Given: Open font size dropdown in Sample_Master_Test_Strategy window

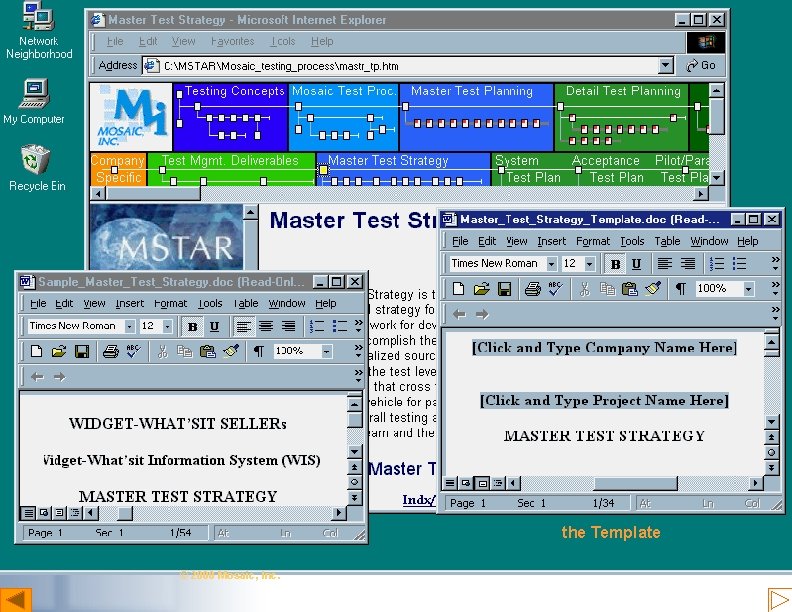Looking at the screenshot, I should 167,326.
